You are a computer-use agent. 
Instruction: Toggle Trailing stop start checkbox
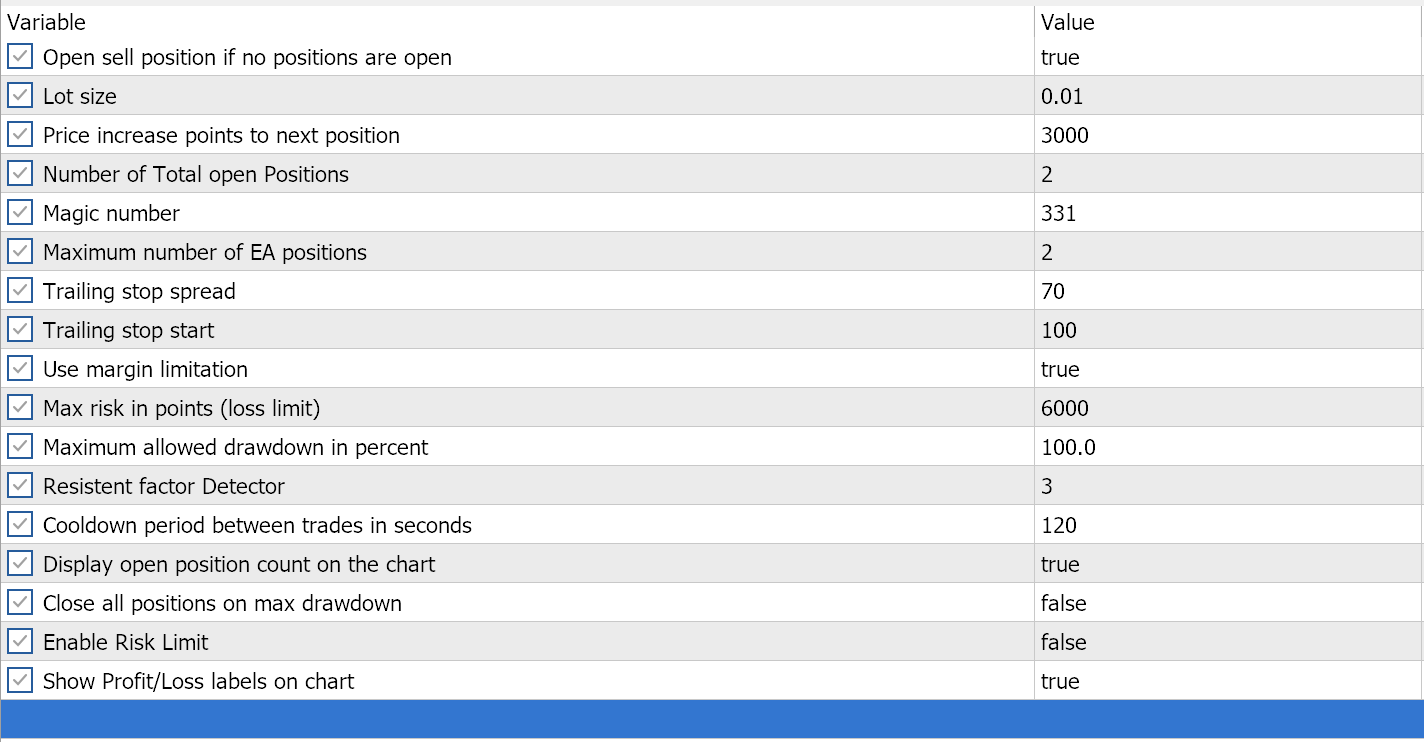coord(20,330)
